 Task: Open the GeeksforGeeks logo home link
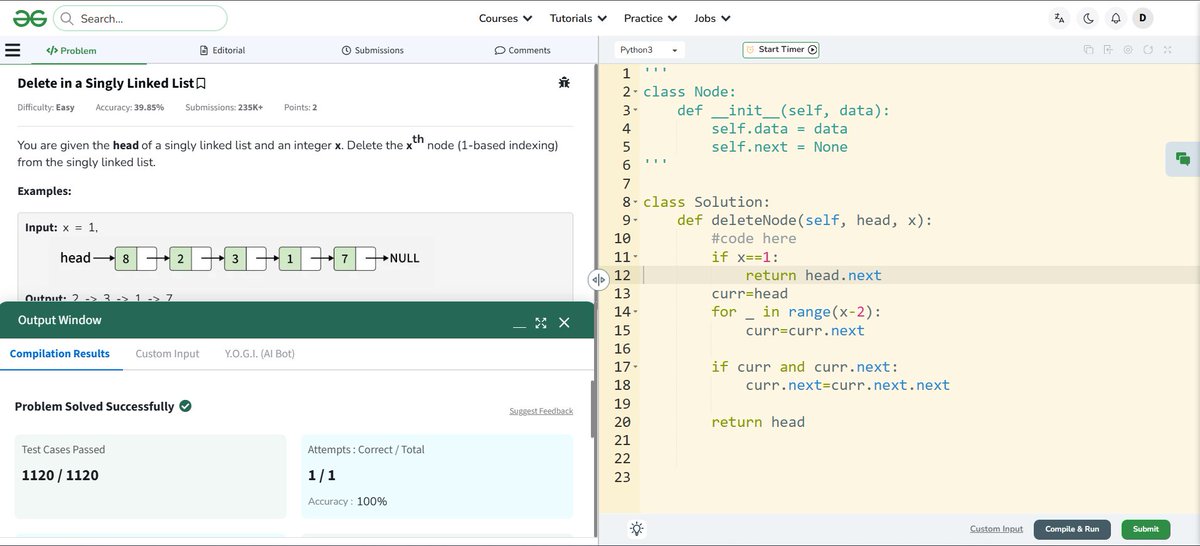(x=32, y=18)
